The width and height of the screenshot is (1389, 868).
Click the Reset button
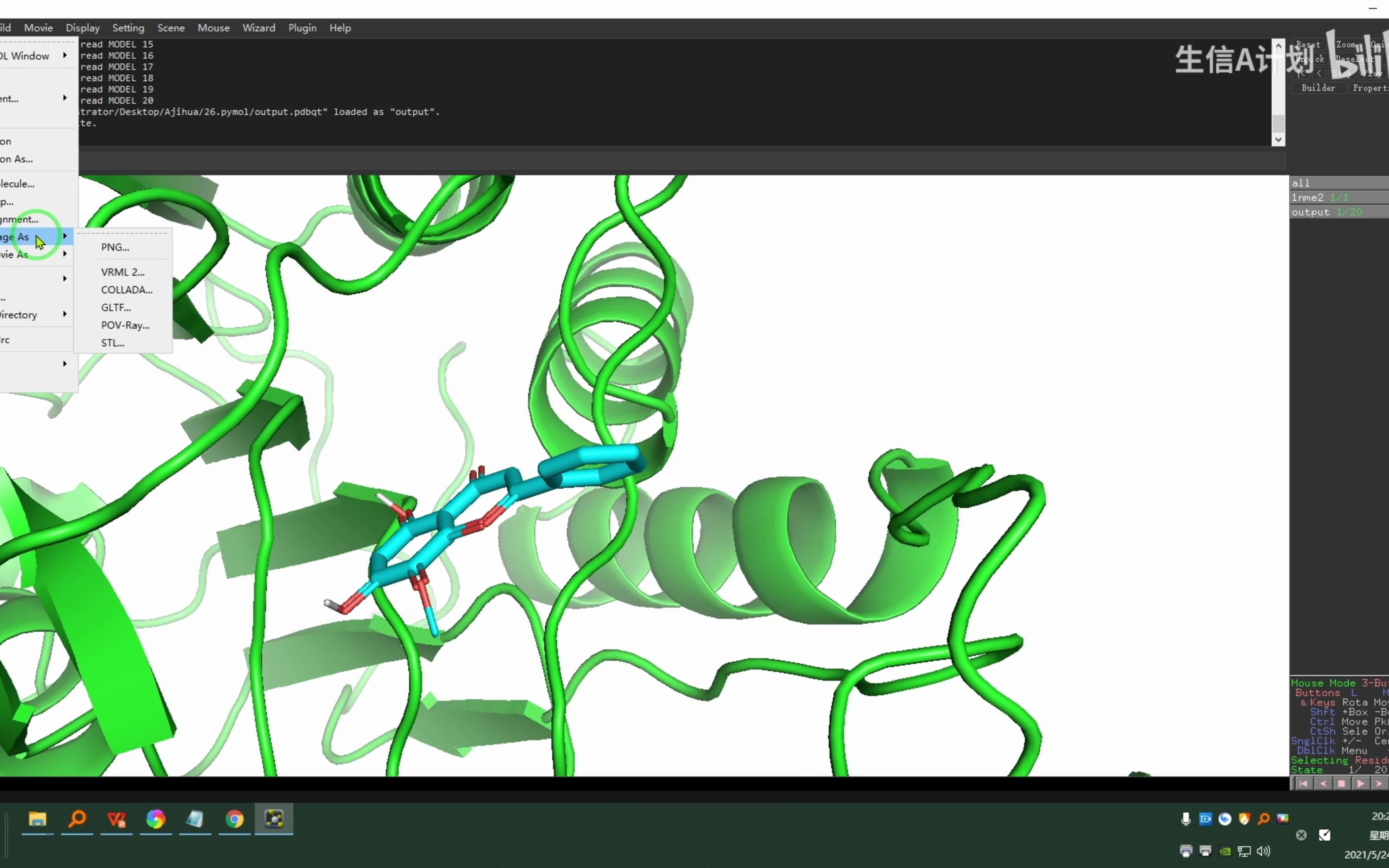click(x=1308, y=44)
